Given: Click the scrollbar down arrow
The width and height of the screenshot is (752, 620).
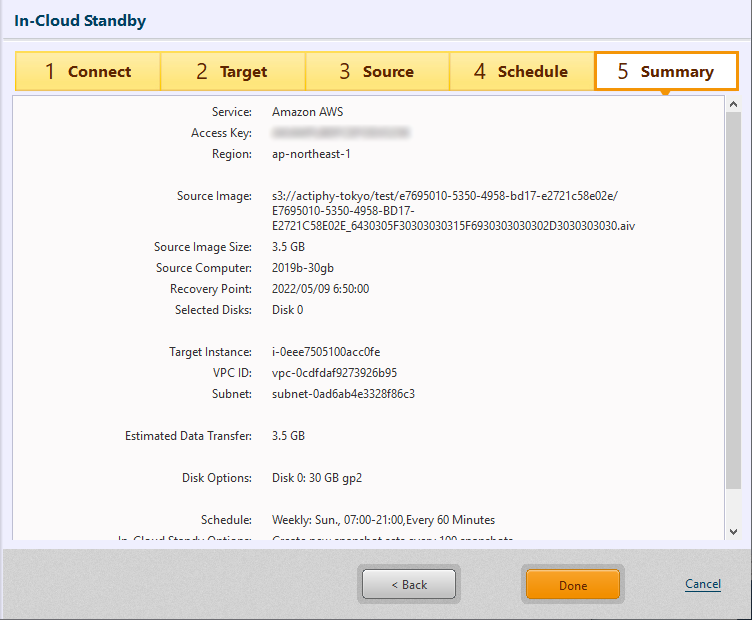Looking at the screenshot, I should [x=733, y=532].
